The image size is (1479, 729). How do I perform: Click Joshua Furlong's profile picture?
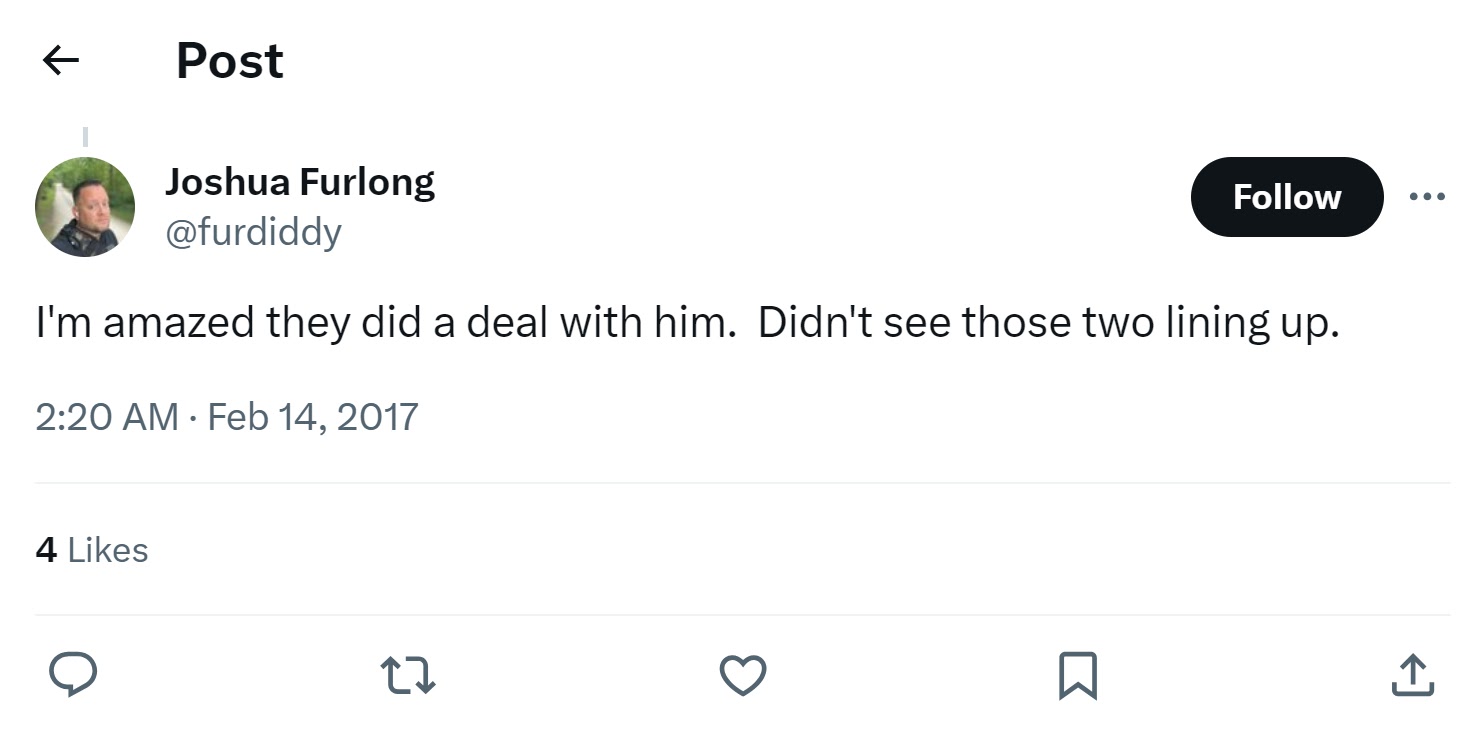point(85,207)
